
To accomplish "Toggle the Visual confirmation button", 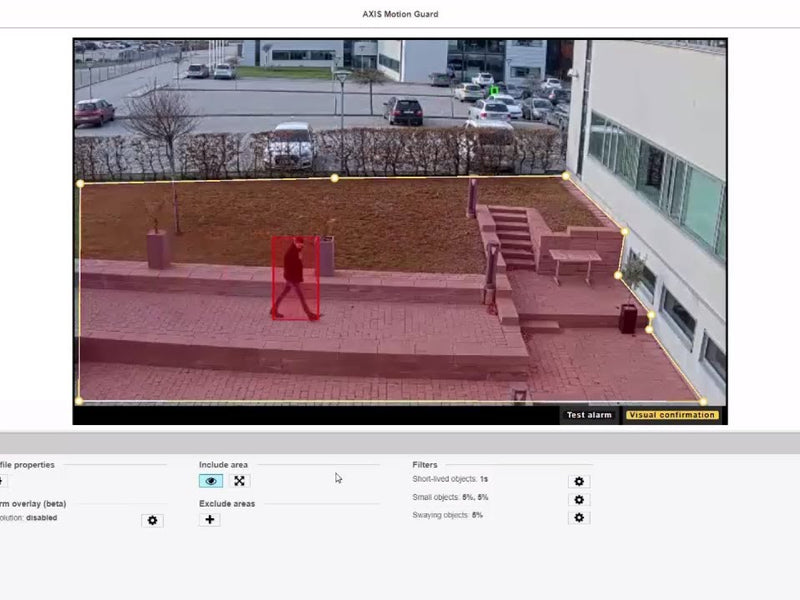I will point(672,415).
